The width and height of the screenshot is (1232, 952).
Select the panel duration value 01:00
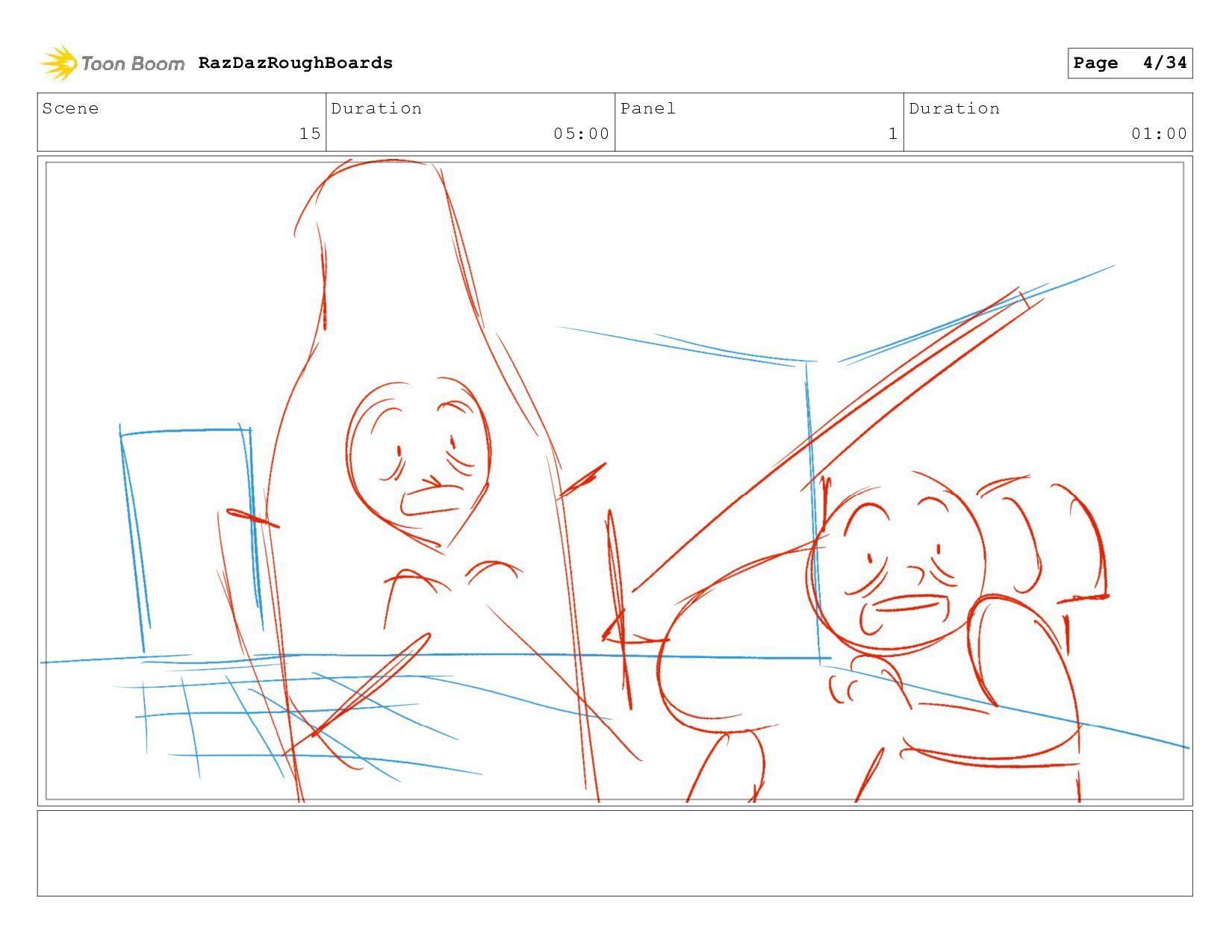pos(1159,134)
